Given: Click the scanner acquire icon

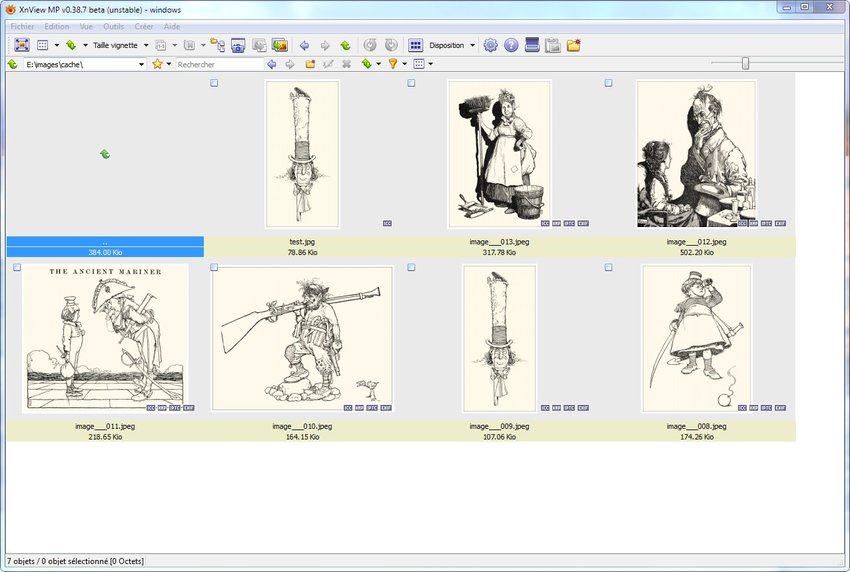Looking at the screenshot, I should [x=532, y=45].
